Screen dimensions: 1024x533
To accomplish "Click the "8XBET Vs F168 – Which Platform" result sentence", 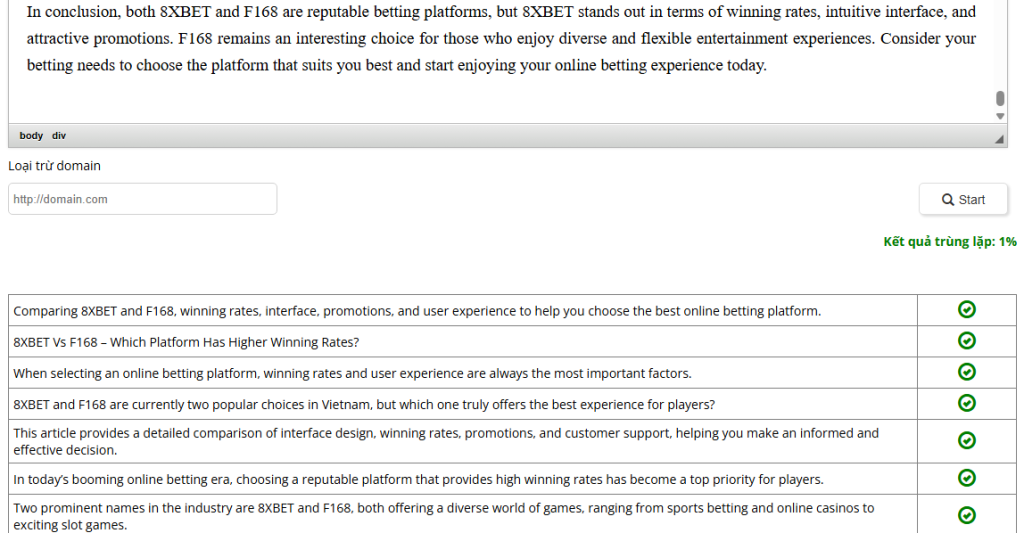I will 186,342.
